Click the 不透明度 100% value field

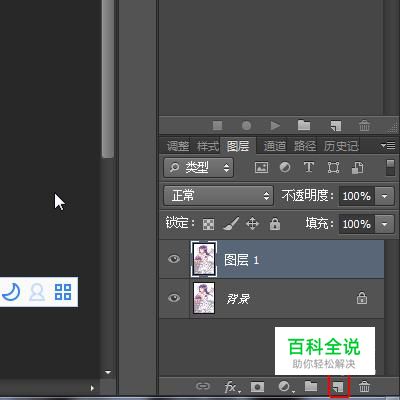(357, 196)
